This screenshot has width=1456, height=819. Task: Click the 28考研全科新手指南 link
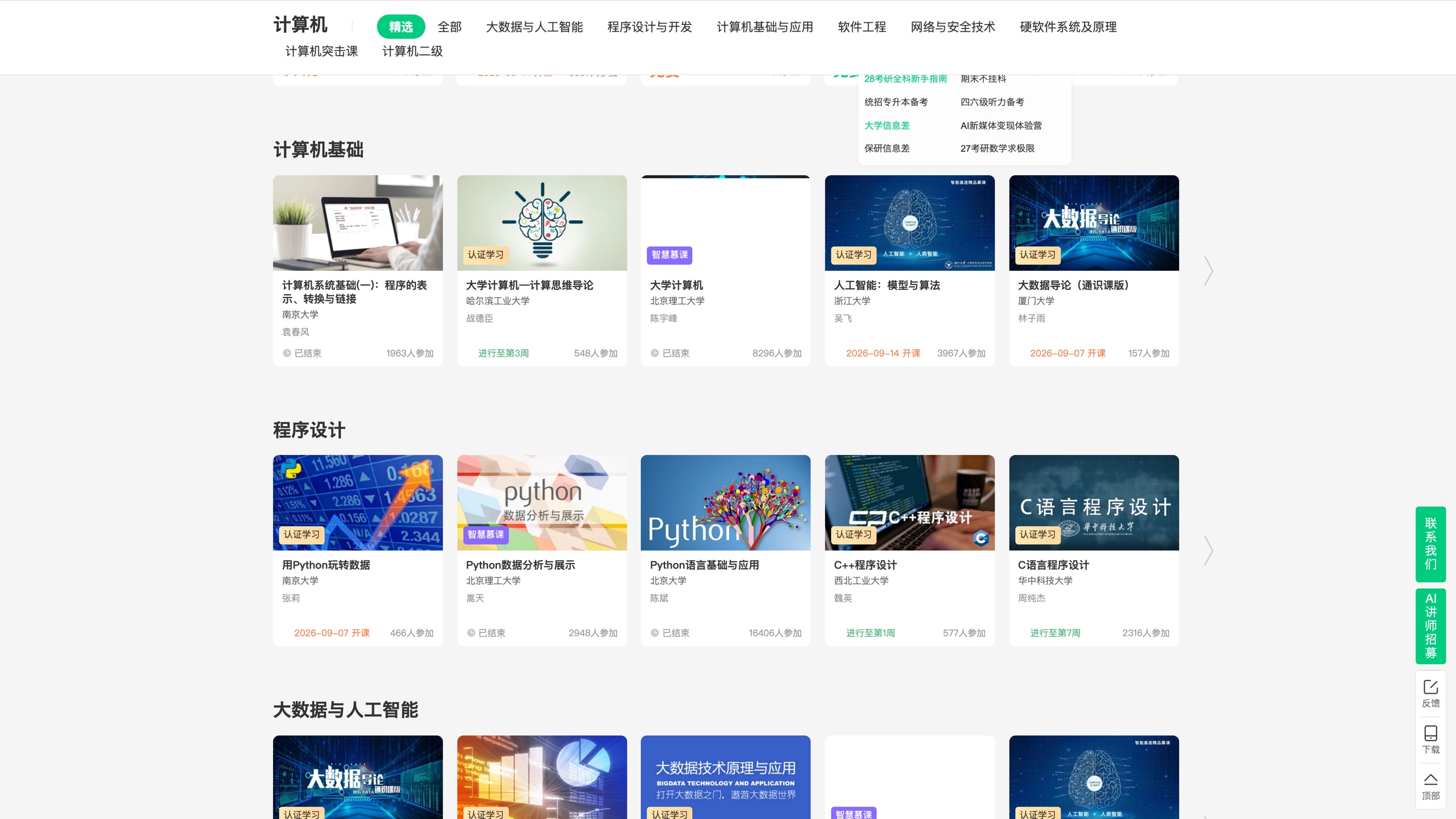coord(905,79)
